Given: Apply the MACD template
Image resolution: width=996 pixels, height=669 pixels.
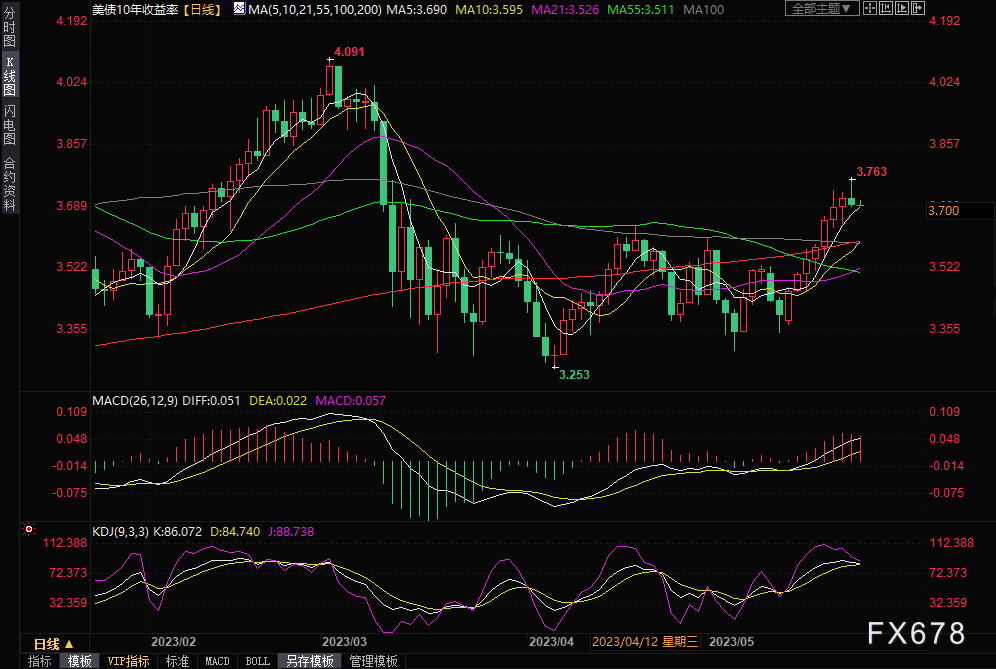Looking at the screenshot, I should [217, 661].
